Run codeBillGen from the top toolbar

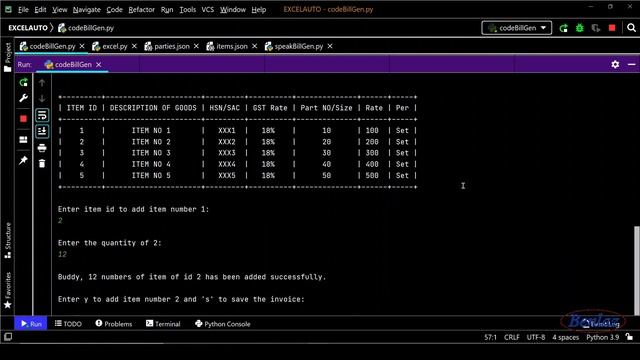[x=564, y=28]
